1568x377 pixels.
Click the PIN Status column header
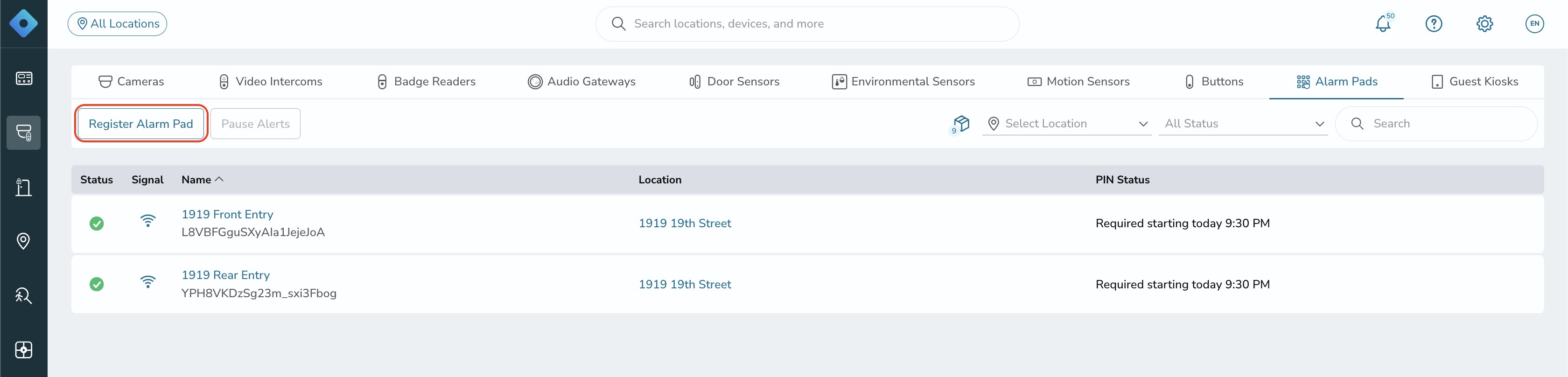[x=1122, y=180]
